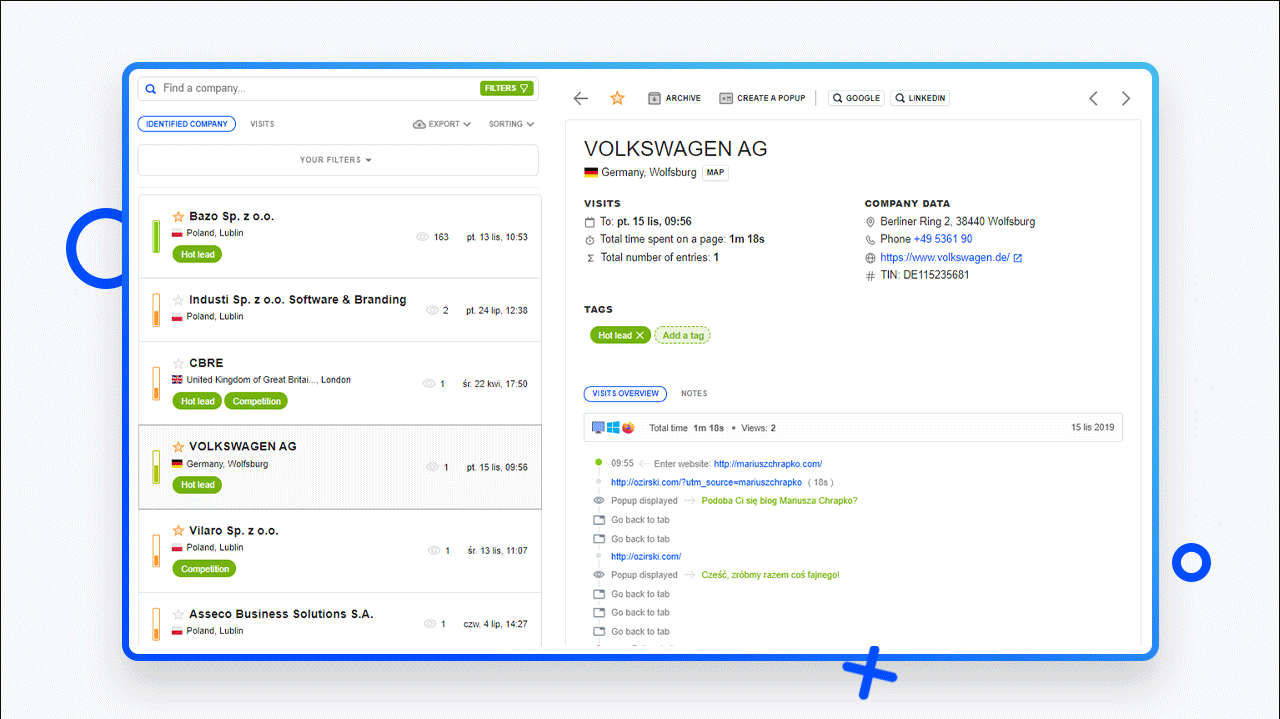Toggle the favorite star for Bazo Sp. z o.o.
The image size is (1280, 719).
pyautogui.click(x=178, y=216)
